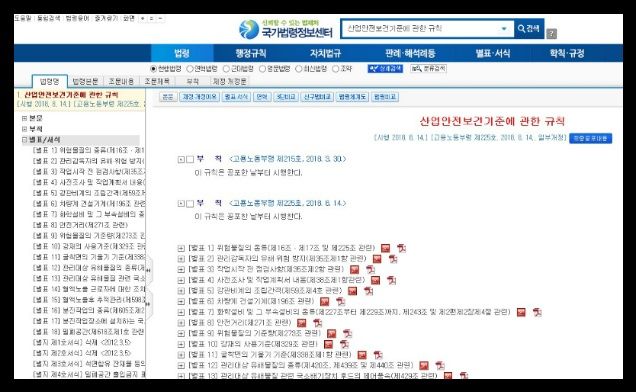Expand the 부칙 제215호 section
Image resolution: width=636 pixels, height=392 pixels.
181,159
